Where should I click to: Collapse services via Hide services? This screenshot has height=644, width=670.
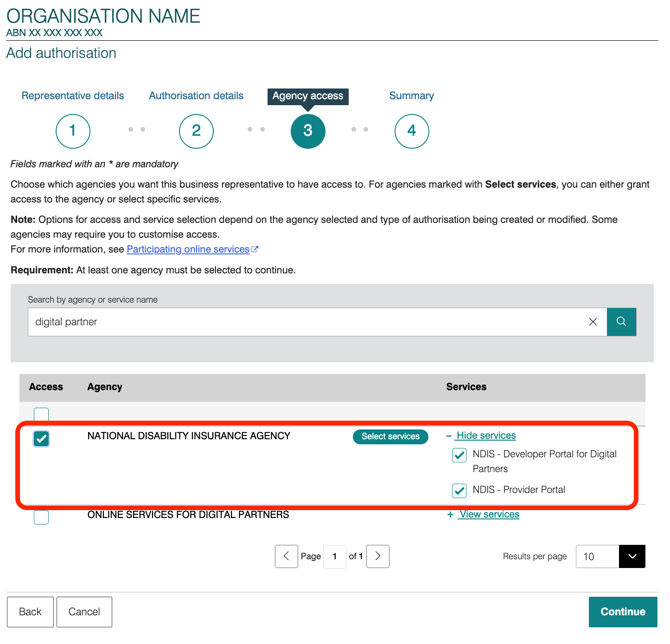[x=485, y=436]
